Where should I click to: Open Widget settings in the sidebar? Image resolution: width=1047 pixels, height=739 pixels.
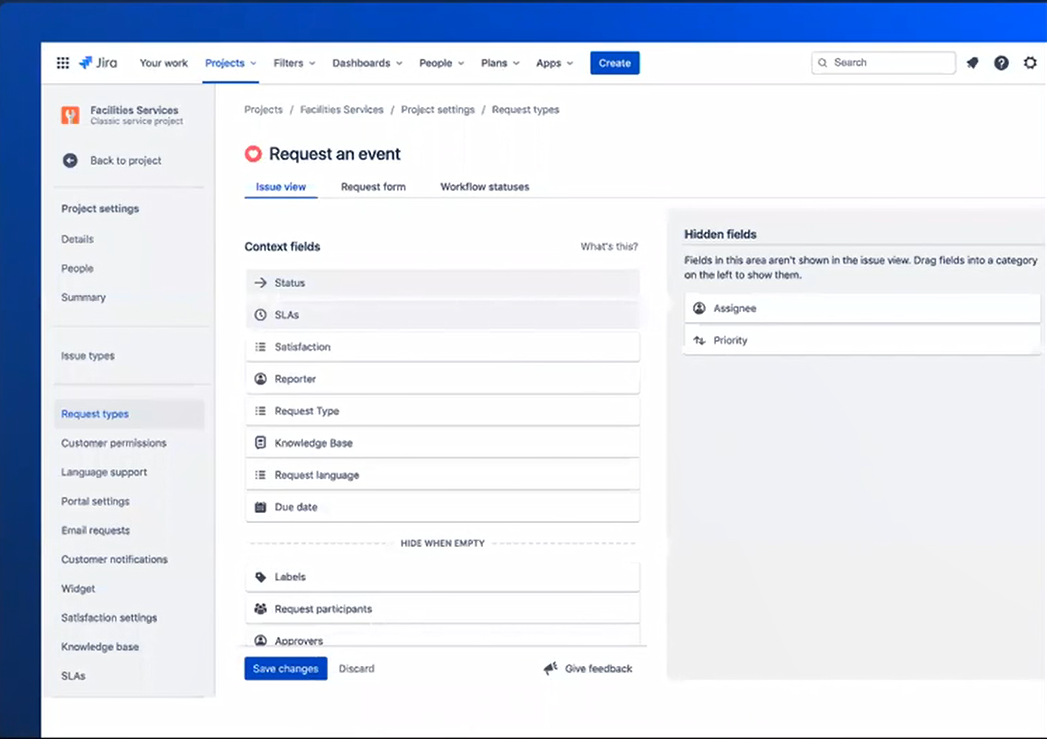pyautogui.click(x=78, y=589)
